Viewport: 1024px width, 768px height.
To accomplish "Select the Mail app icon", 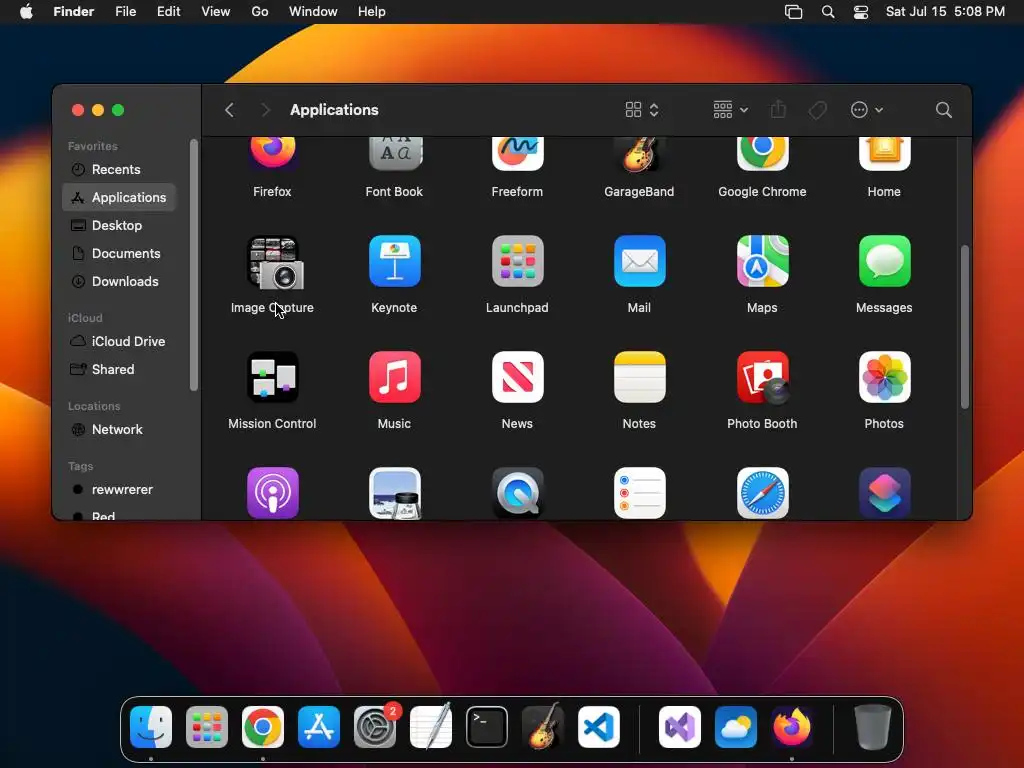I will [x=639, y=261].
